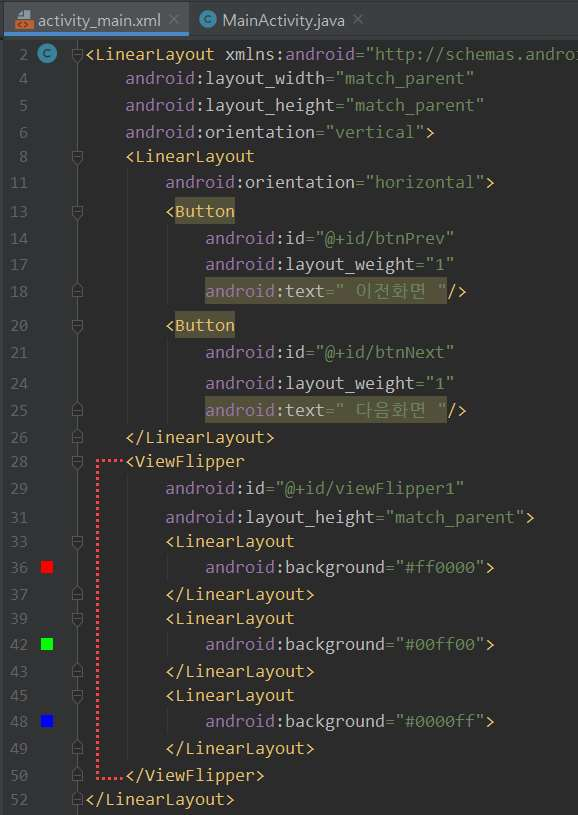Fold the btnPrev Button tag on line 13
This screenshot has height=815, width=578.
coord(77,212)
